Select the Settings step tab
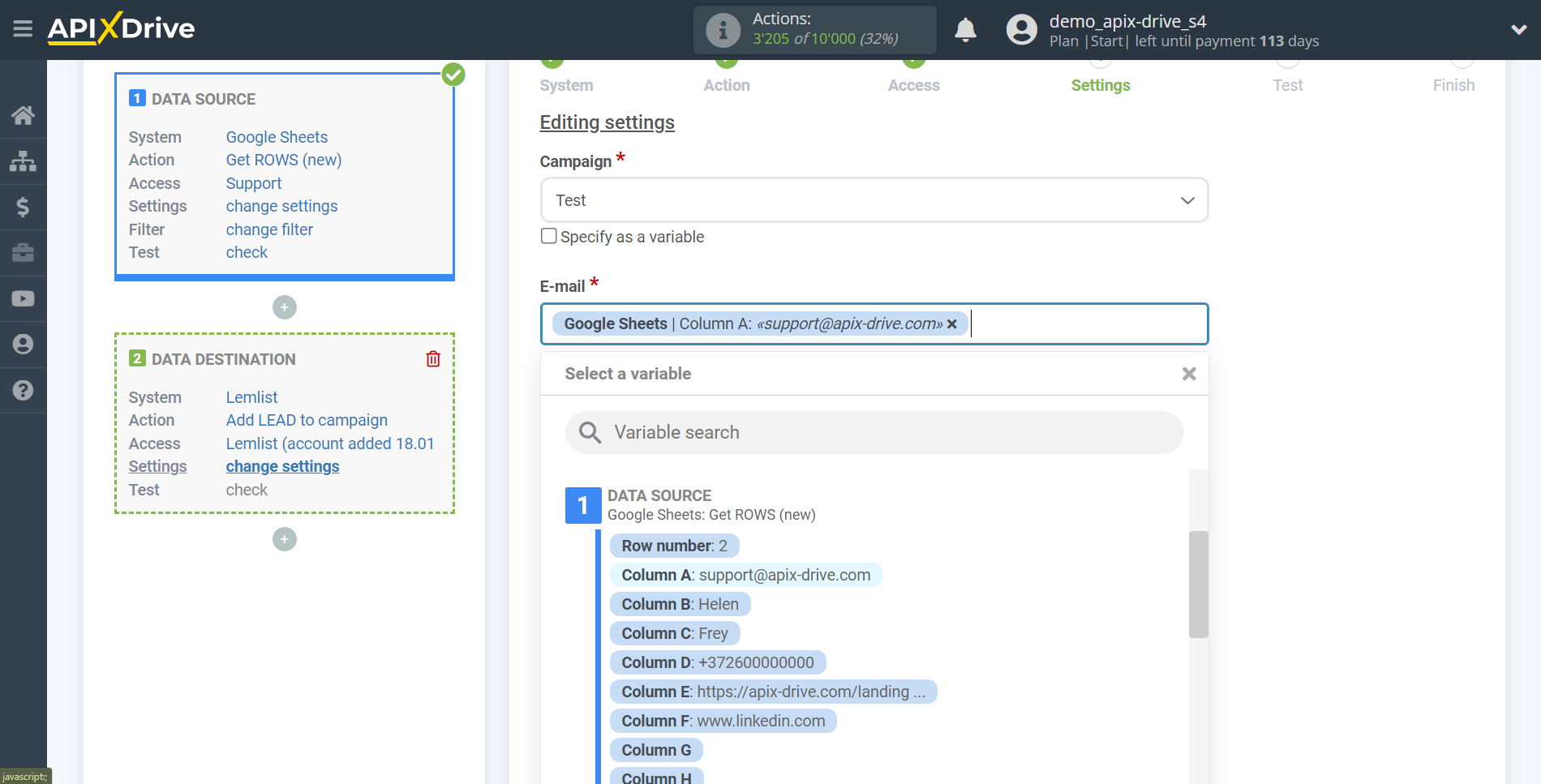Image resolution: width=1541 pixels, height=784 pixels. 1101,85
